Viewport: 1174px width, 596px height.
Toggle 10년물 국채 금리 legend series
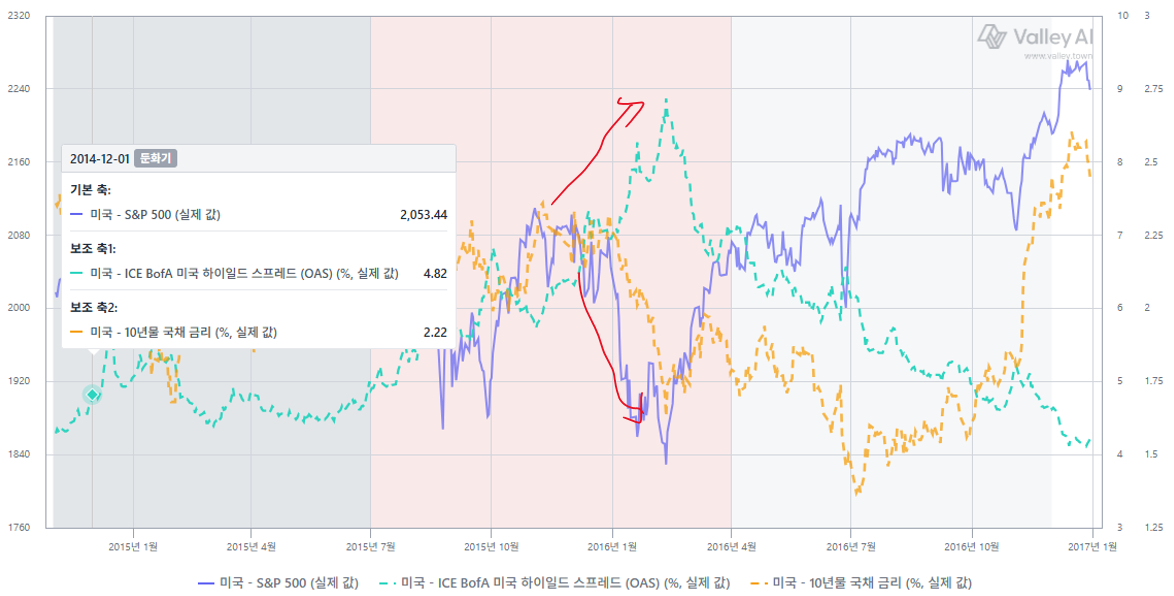pyautogui.click(x=862, y=583)
